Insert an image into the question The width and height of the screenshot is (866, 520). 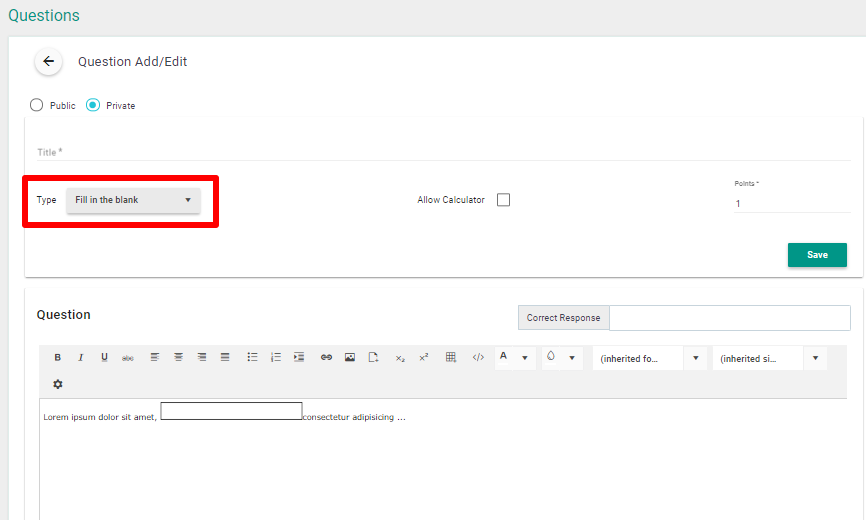click(x=350, y=358)
